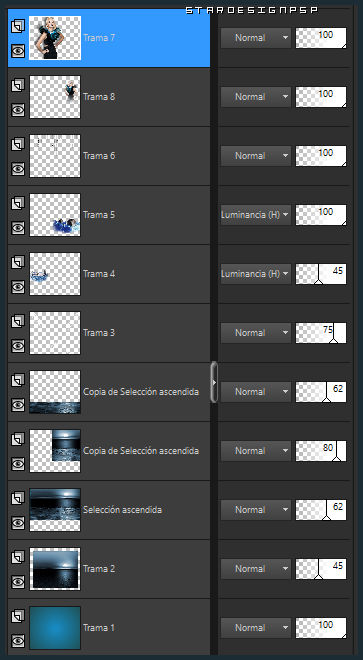Screen dimensions: 363x660
Task: Open the Luminancia (H) dropdown for Trama 5
Action: [x=256, y=215]
